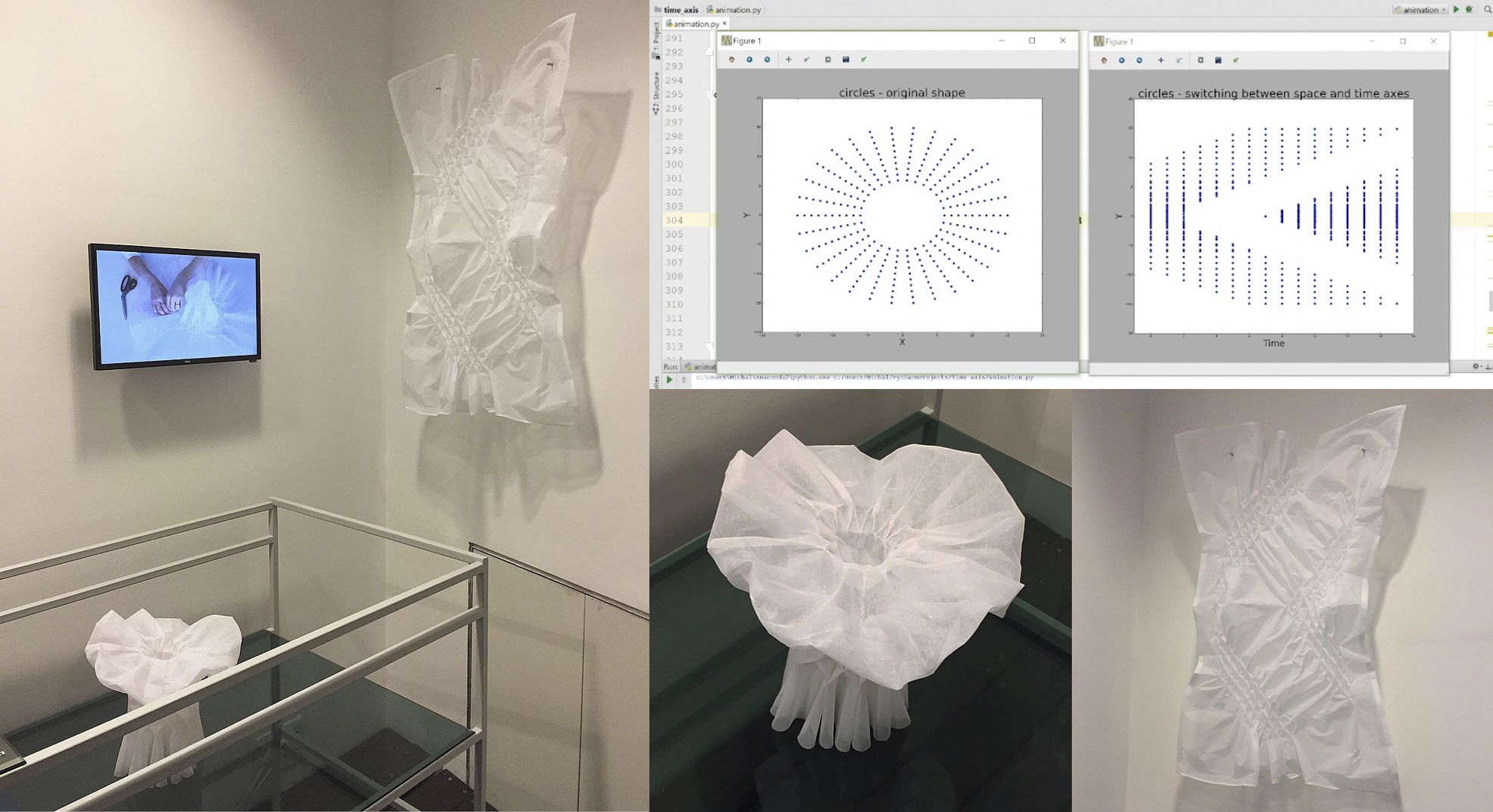Image resolution: width=1493 pixels, height=812 pixels.
Task: Save the original shape figure
Action: (x=846, y=60)
